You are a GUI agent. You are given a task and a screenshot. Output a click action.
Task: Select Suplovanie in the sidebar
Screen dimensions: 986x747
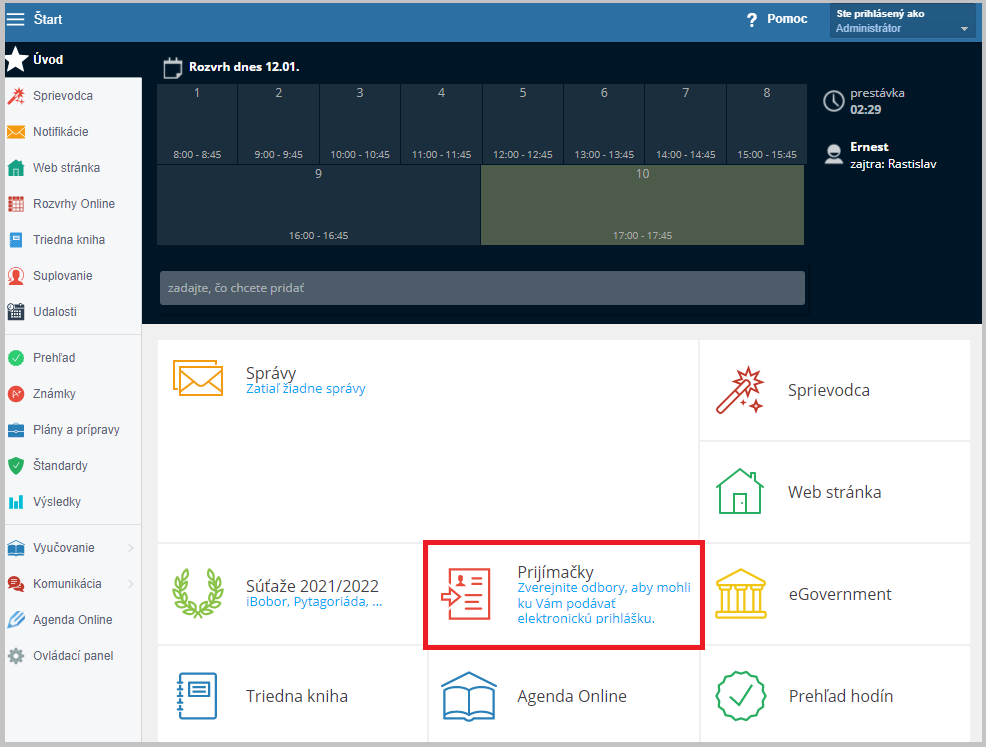point(62,276)
